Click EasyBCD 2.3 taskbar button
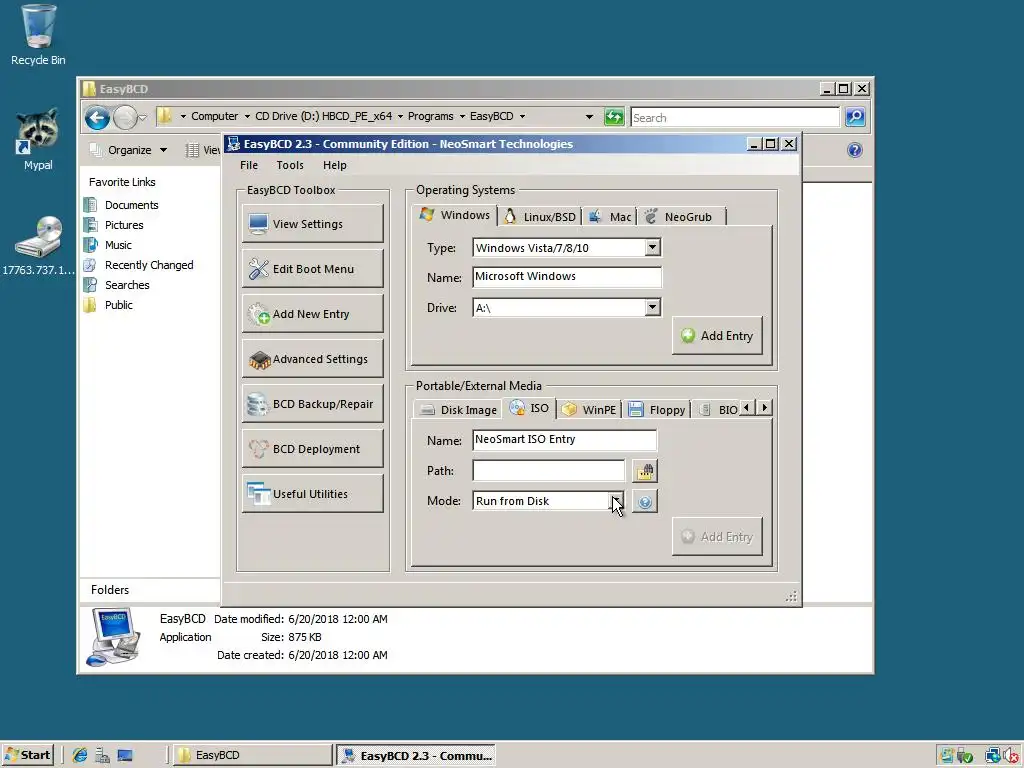1024x768 pixels. 417,755
